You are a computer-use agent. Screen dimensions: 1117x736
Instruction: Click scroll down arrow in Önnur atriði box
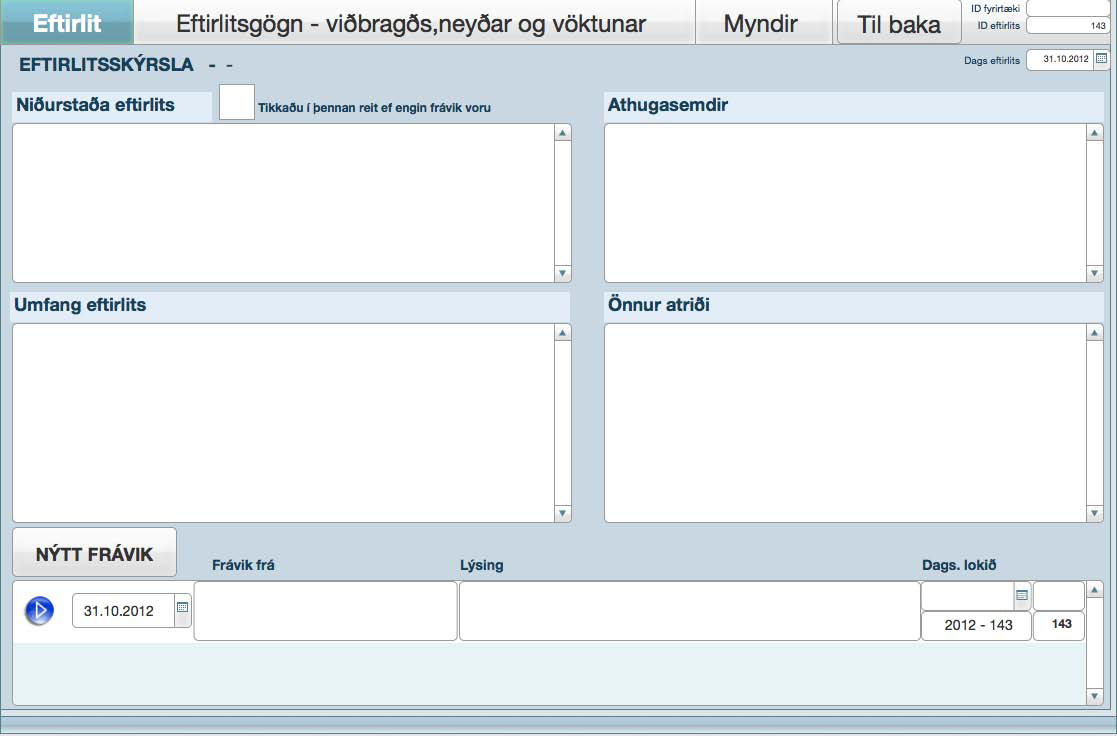(1095, 513)
